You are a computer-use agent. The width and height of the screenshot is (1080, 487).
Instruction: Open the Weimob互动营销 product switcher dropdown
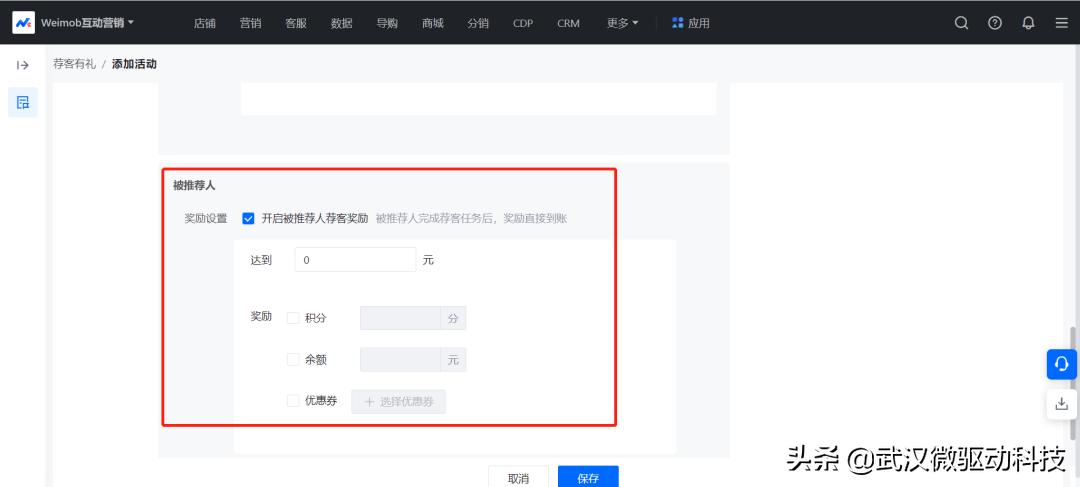[87, 23]
